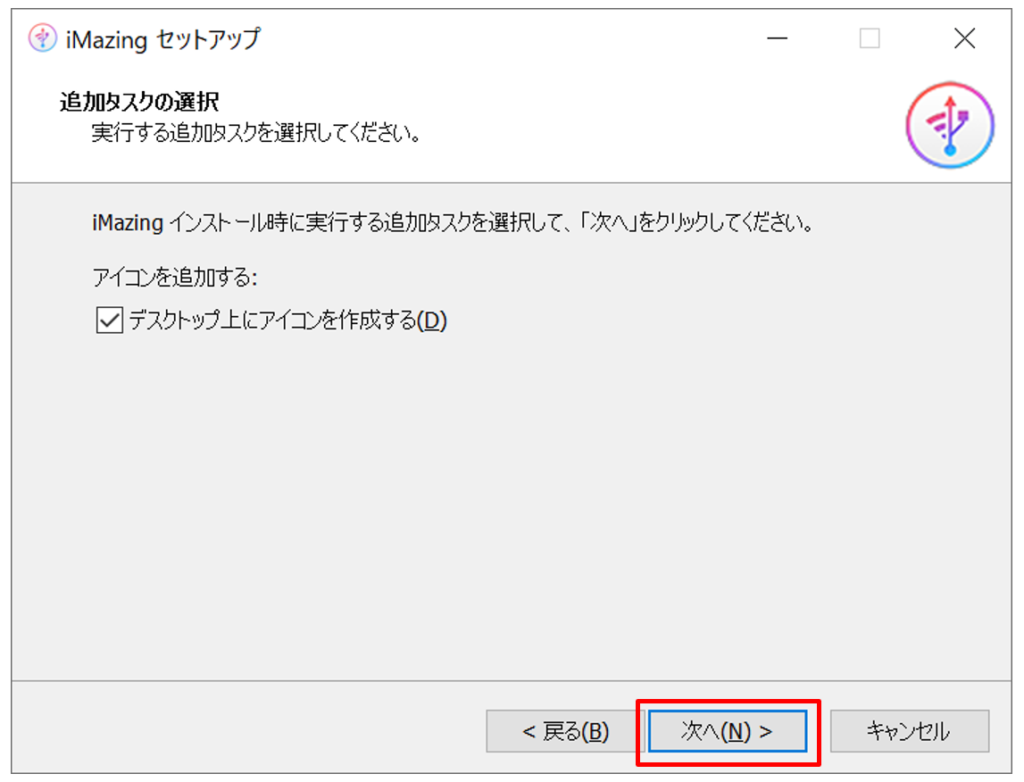Go back using the < 戻る(B) button
Screen dimensions: 1024x782
565,731
